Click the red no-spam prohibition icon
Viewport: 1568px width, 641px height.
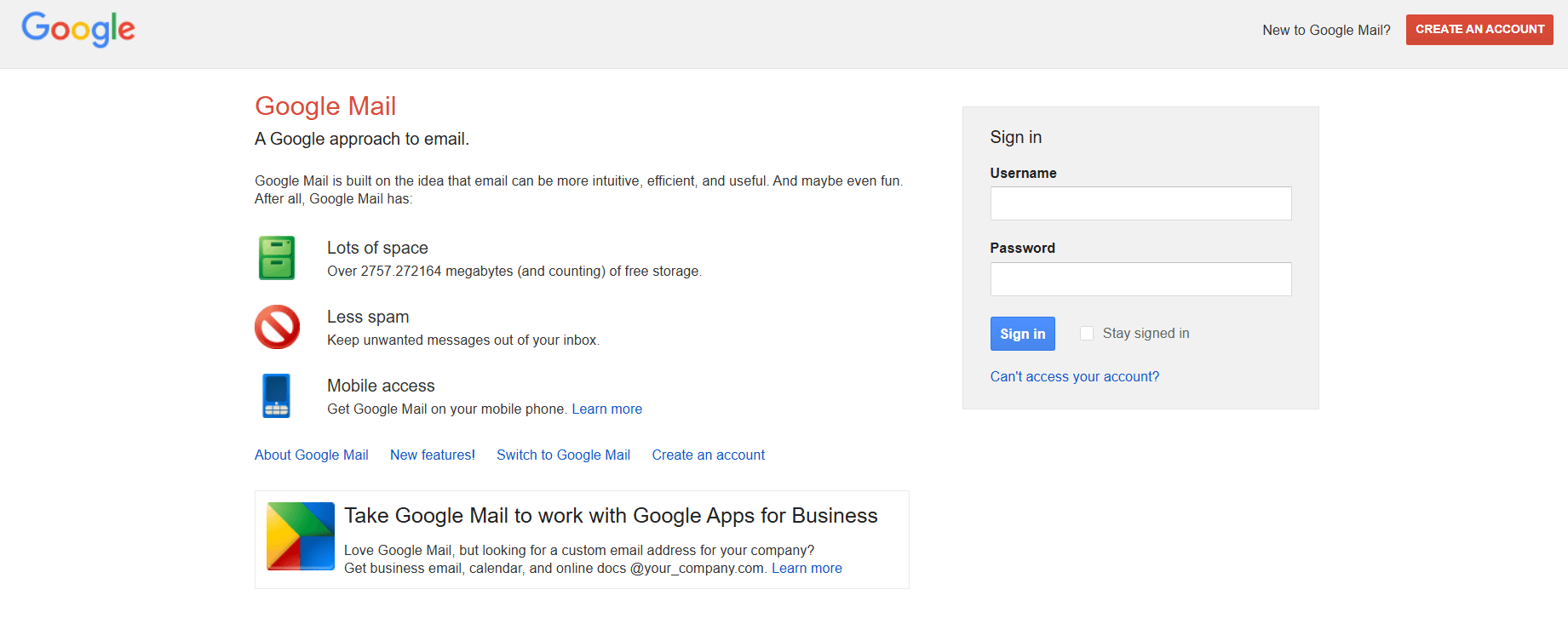point(277,327)
